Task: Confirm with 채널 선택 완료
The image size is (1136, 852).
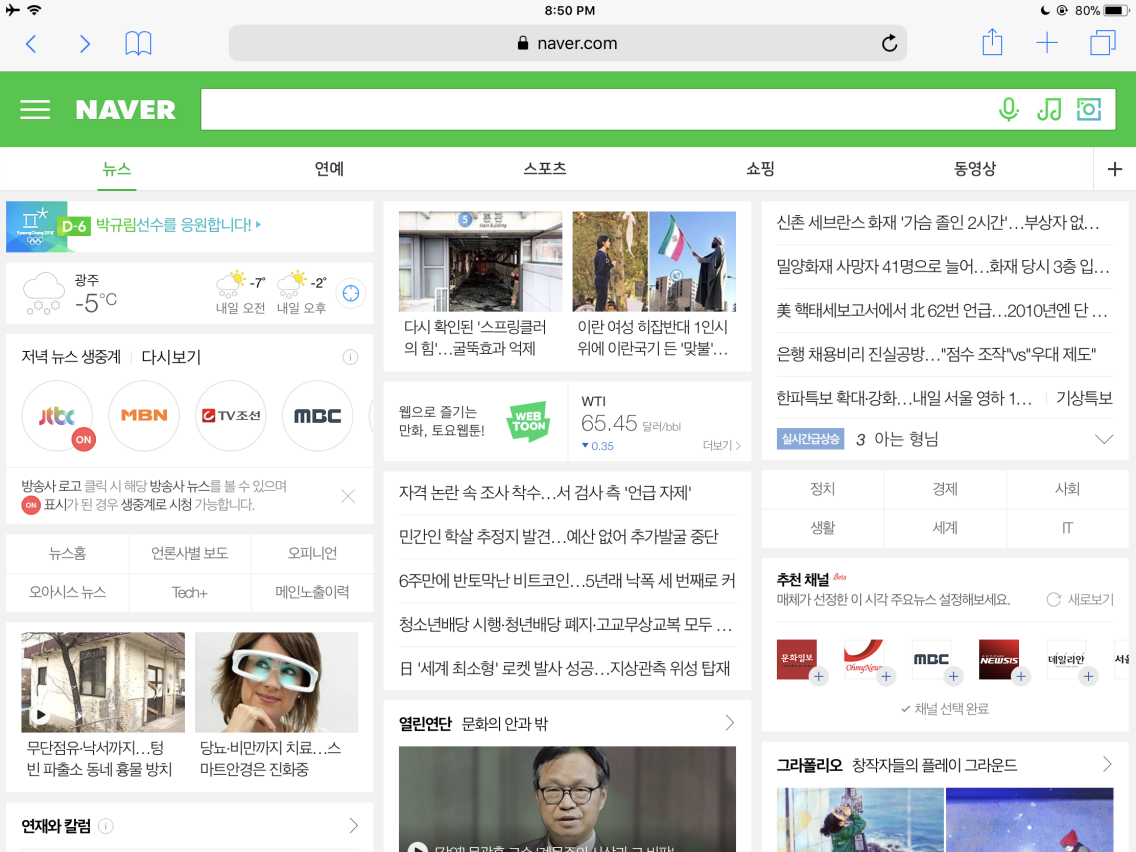Action: click(945, 709)
